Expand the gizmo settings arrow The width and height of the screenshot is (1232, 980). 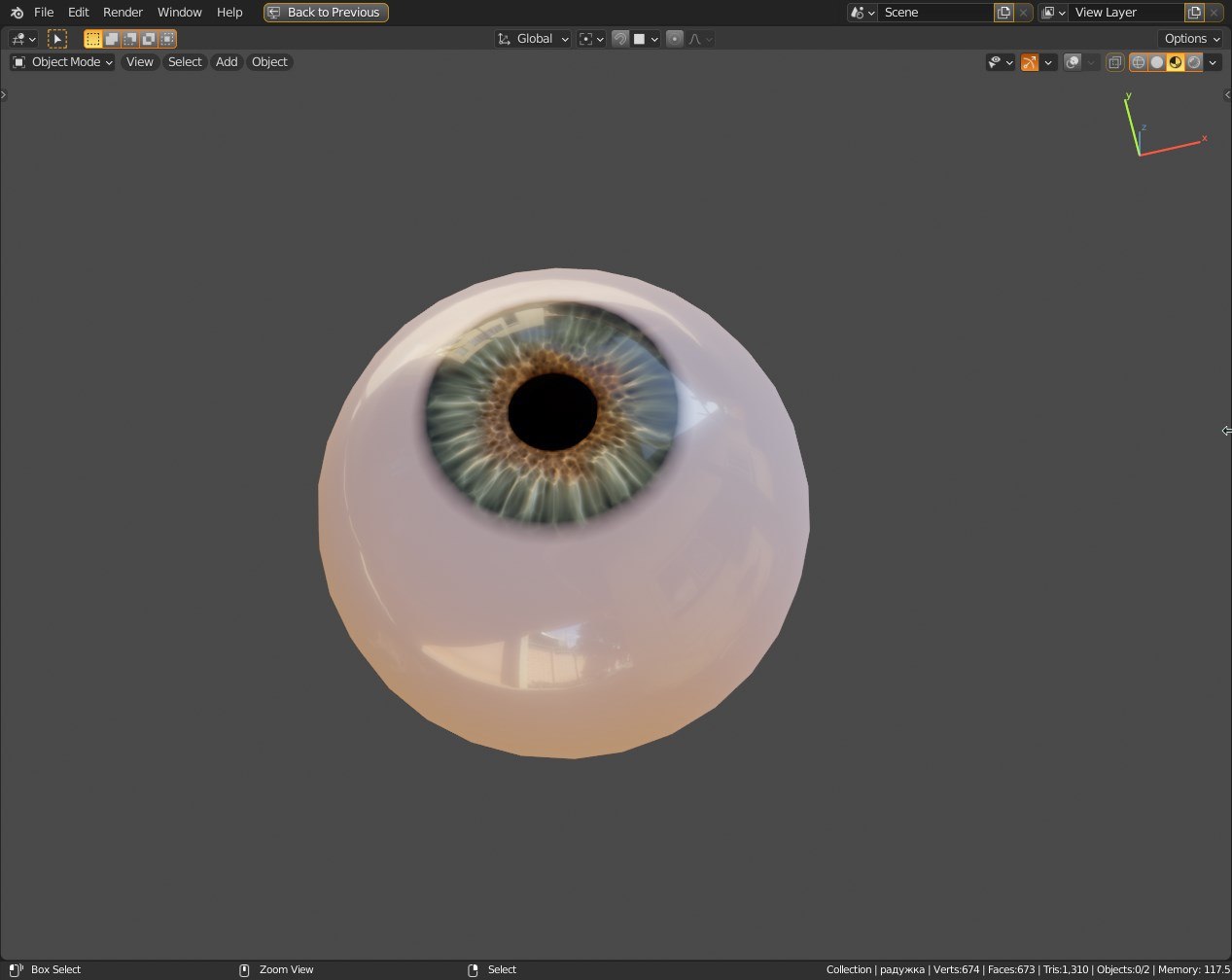click(1048, 62)
